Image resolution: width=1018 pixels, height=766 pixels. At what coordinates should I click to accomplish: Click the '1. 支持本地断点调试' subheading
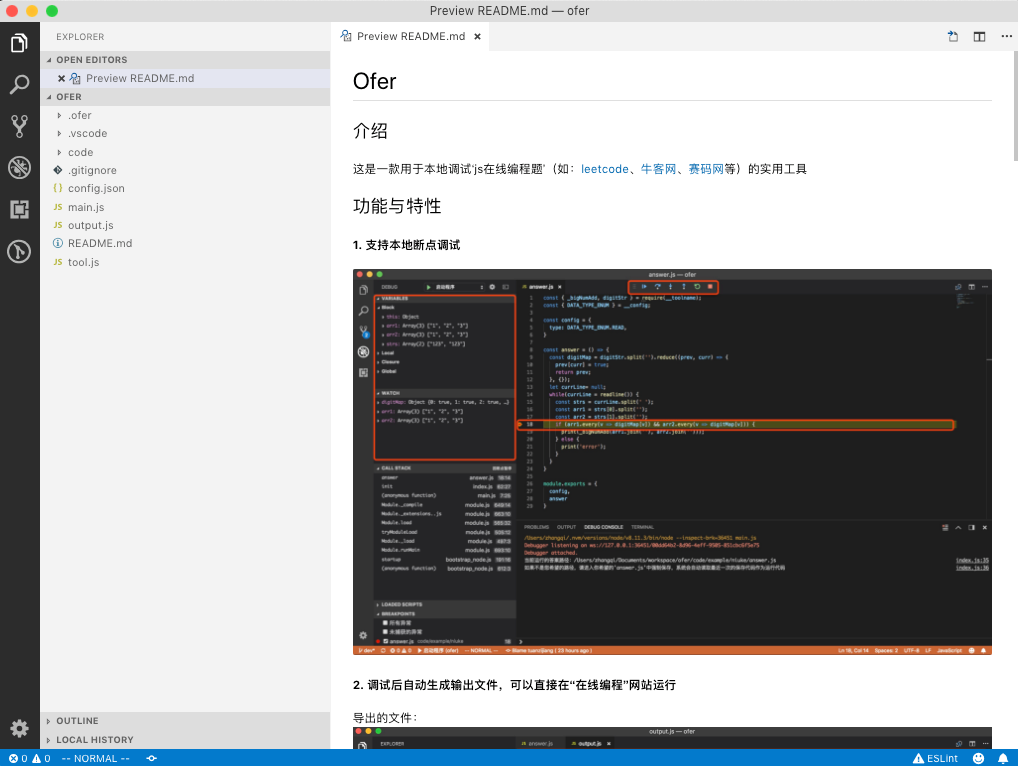[x=406, y=245]
